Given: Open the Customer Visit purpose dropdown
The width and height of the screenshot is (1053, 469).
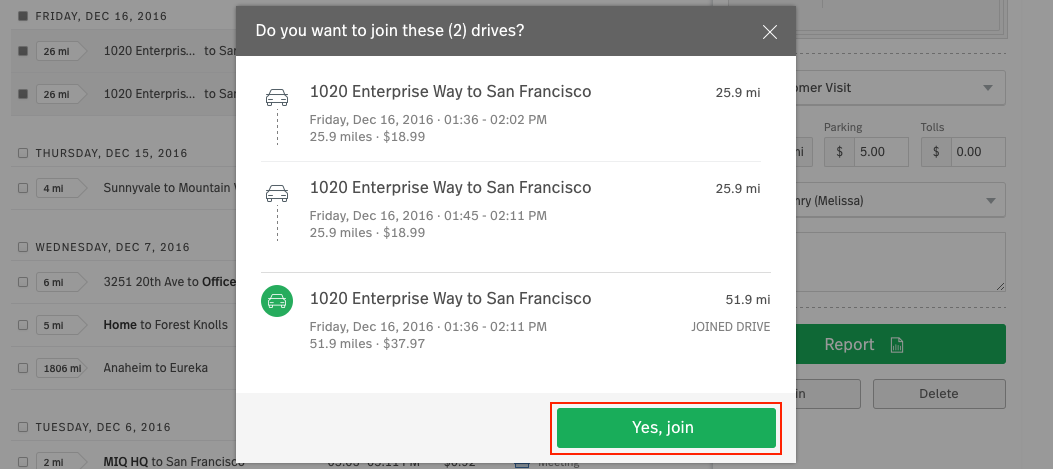Looking at the screenshot, I should 901,88.
